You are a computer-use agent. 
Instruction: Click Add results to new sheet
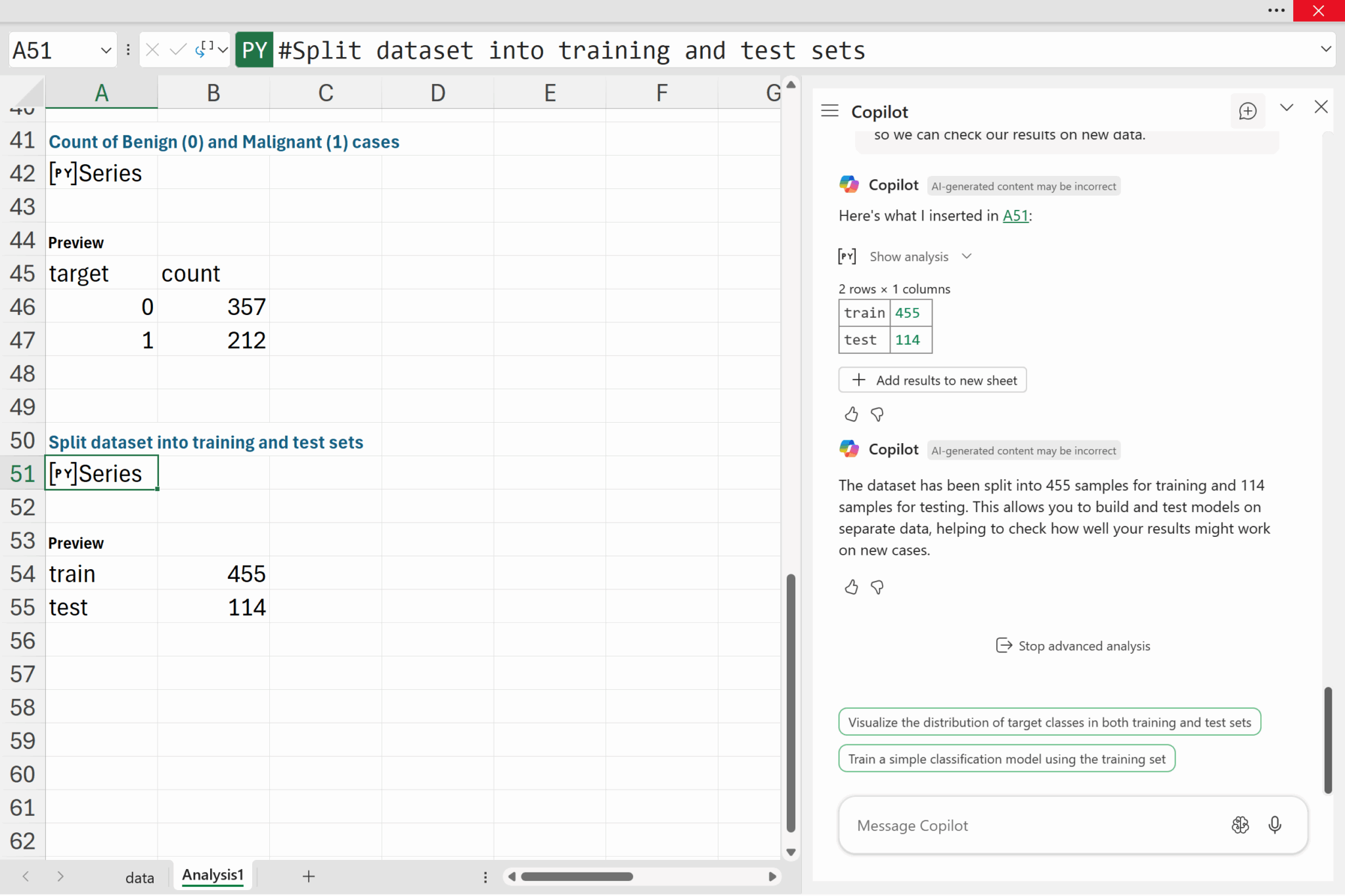pos(932,380)
